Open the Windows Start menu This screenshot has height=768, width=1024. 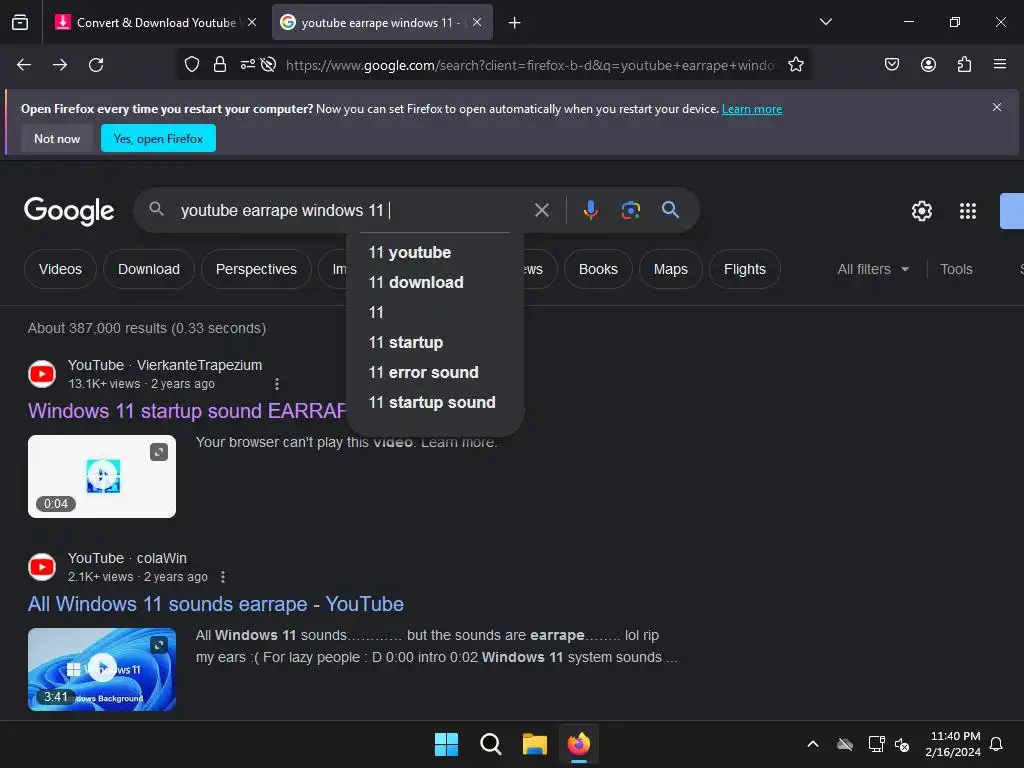(447, 744)
